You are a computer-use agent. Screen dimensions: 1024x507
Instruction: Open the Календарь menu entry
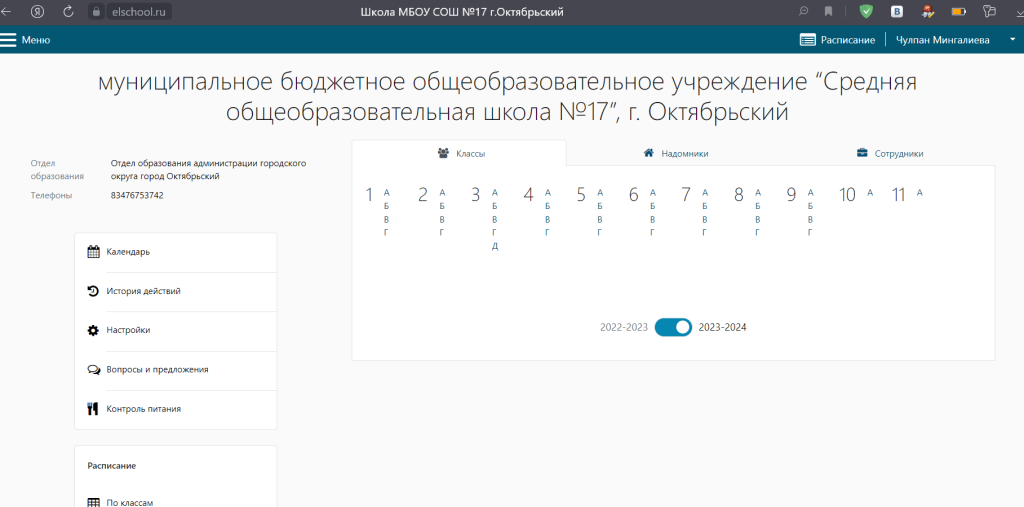coord(128,252)
